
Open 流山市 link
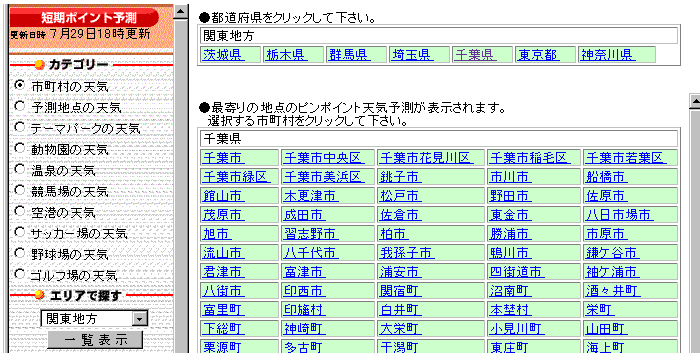223,253
